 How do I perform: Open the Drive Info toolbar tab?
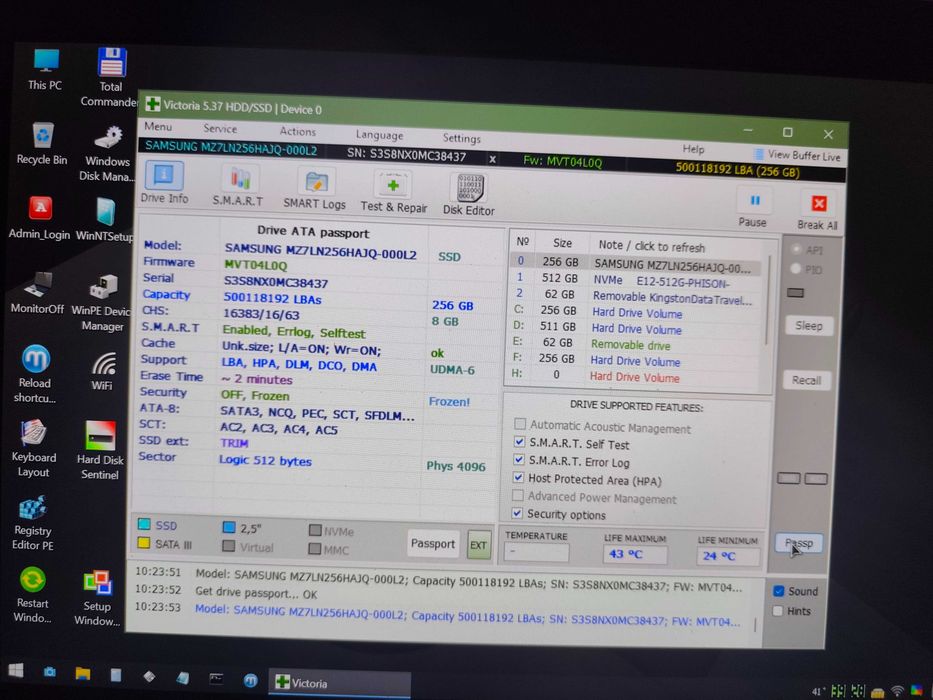(x=164, y=182)
